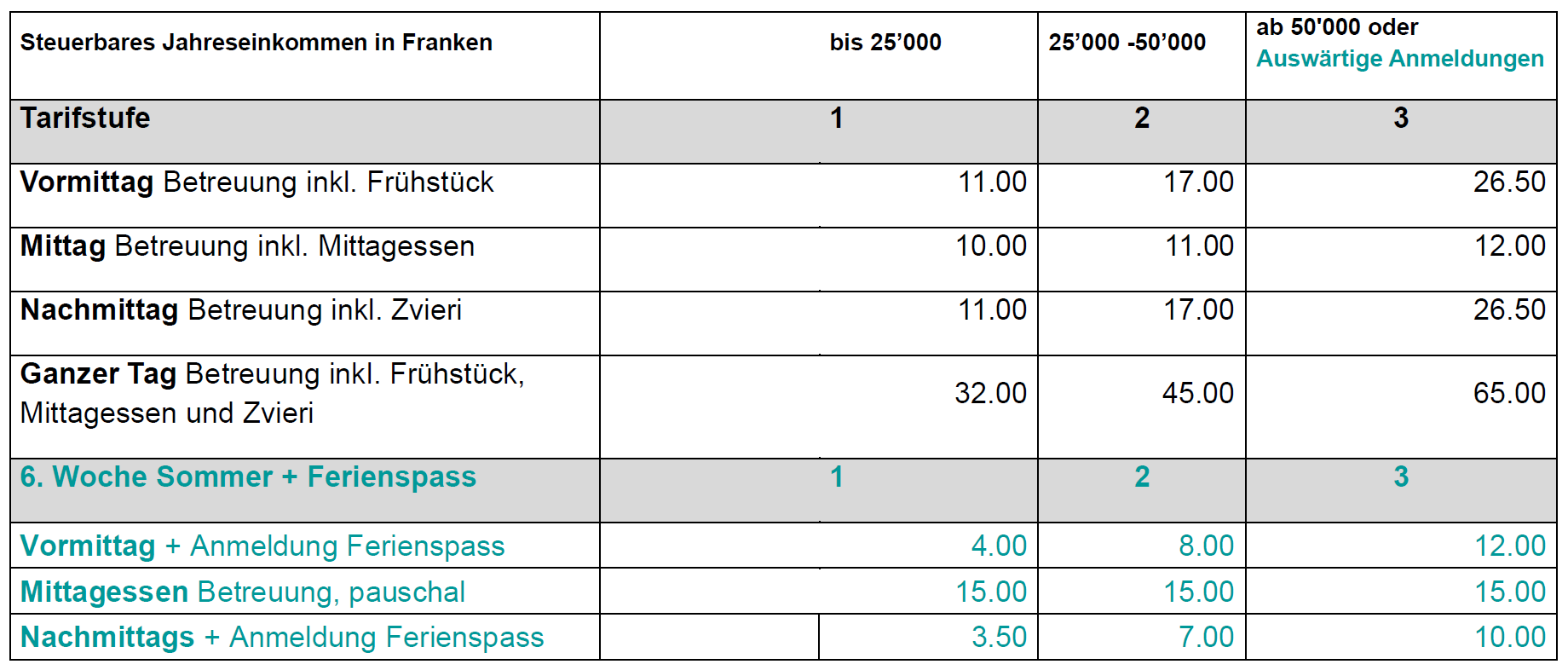
Task: Select the 'Vormittag Betreuung inkl. Frühstück' row label
Action: tap(257, 182)
